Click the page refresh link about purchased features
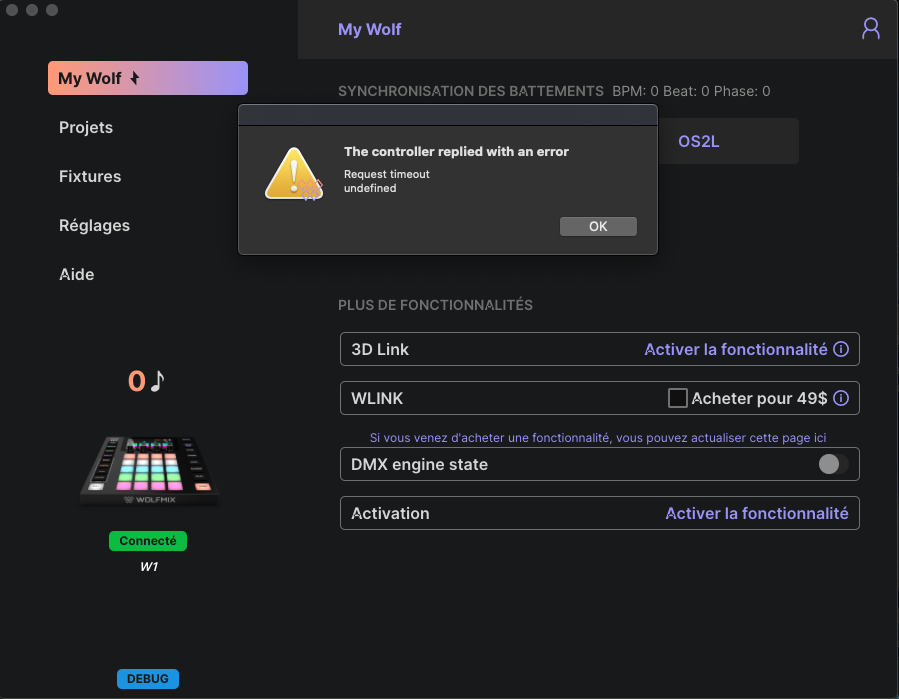Image resolution: width=899 pixels, height=699 pixels. click(x=598, y=438)
